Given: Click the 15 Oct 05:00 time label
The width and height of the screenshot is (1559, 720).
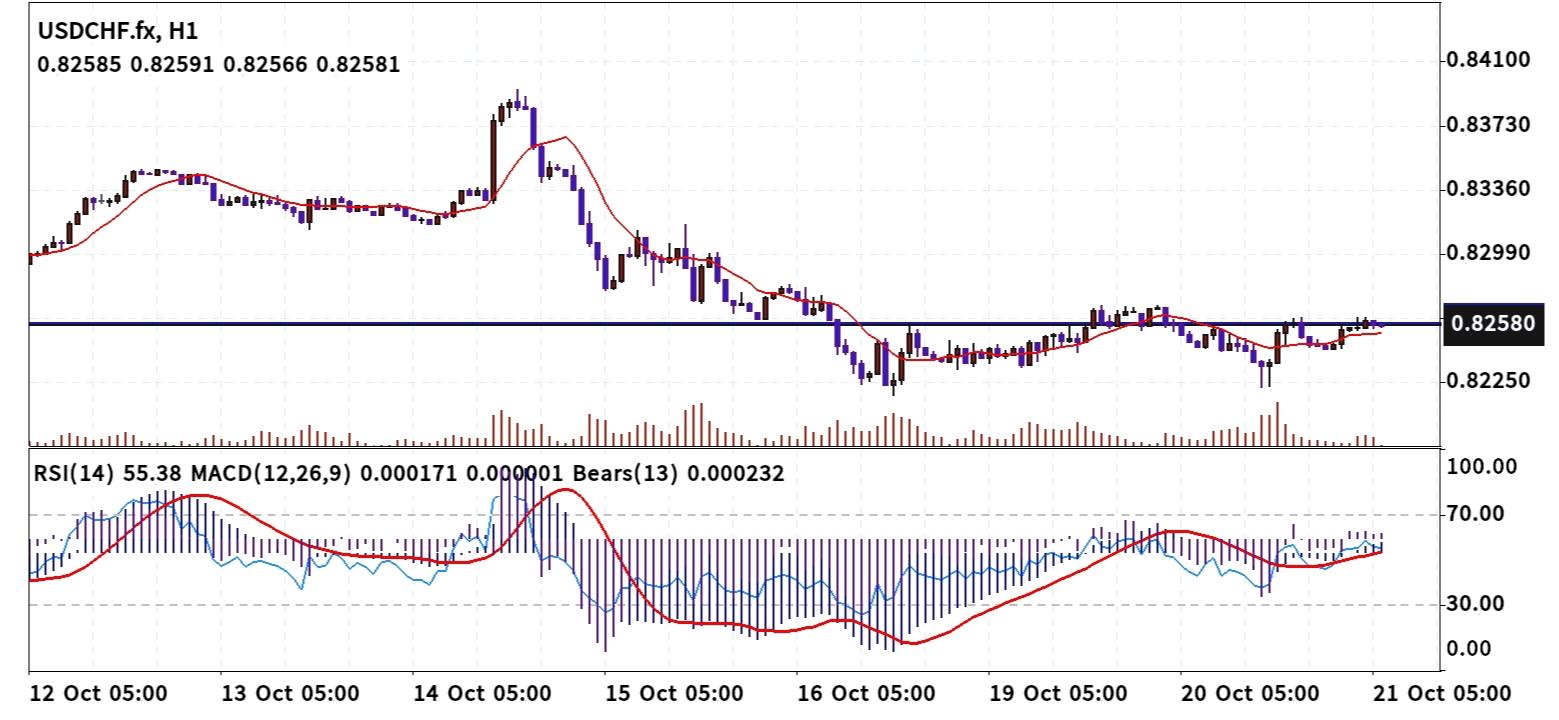Looking at the screenshot, I should pyautogui.click(x=674, y=694).
